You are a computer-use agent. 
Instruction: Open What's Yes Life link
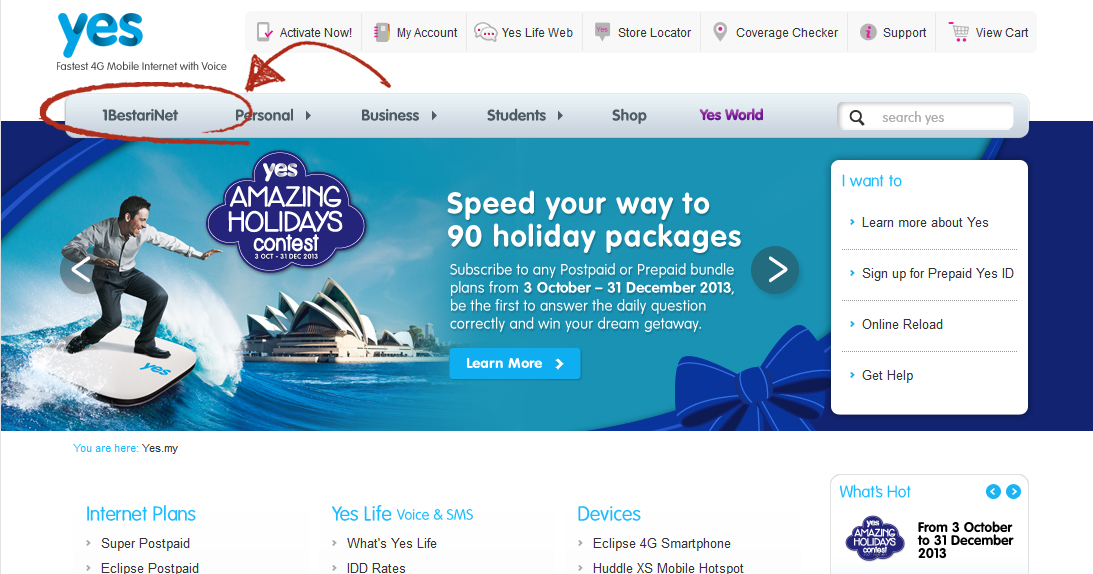[392, 543]
